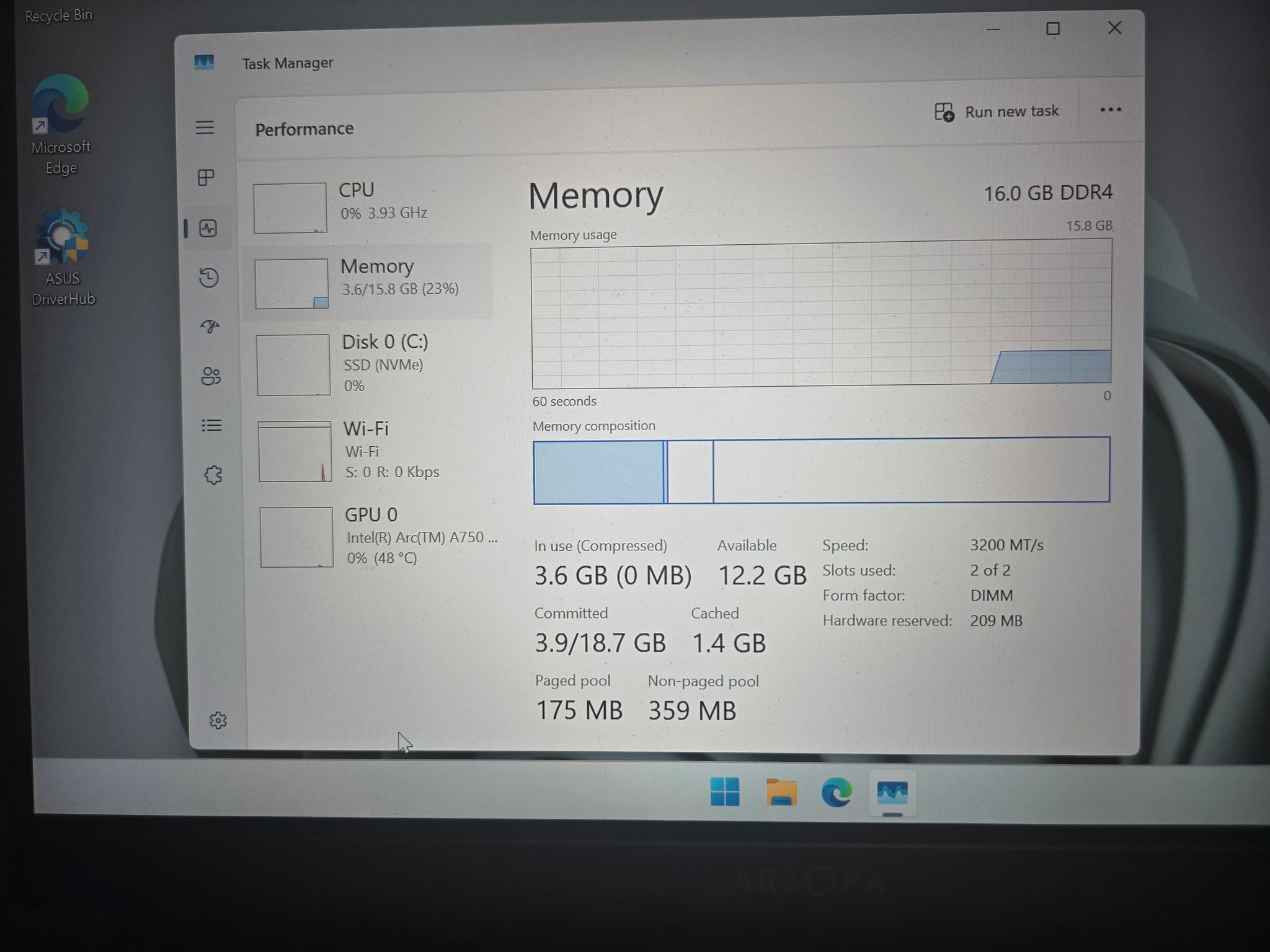Open the Users page icon
1270x952 pixels.
pyautogui.click(x=211, y=376)
